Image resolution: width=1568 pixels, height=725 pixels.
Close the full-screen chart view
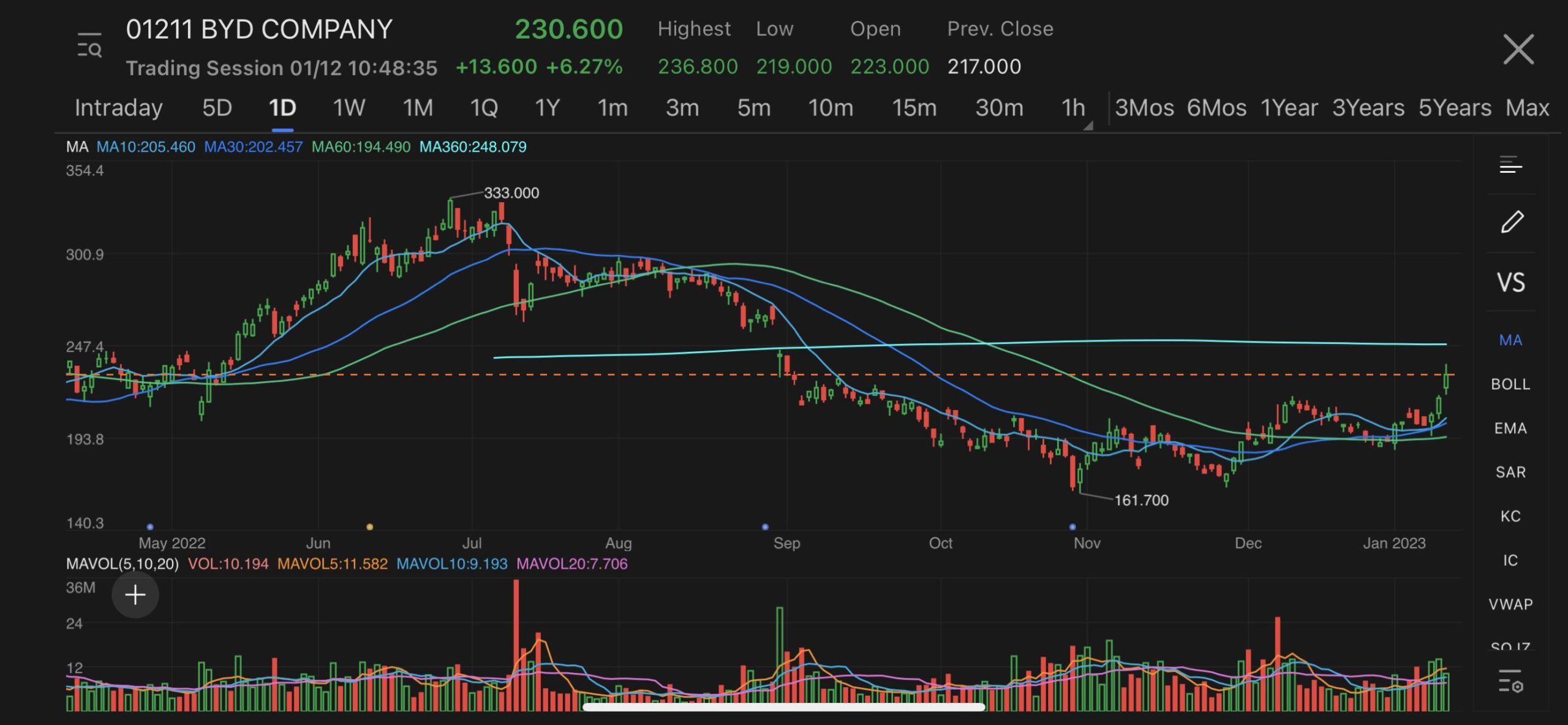click(1518, 49)
